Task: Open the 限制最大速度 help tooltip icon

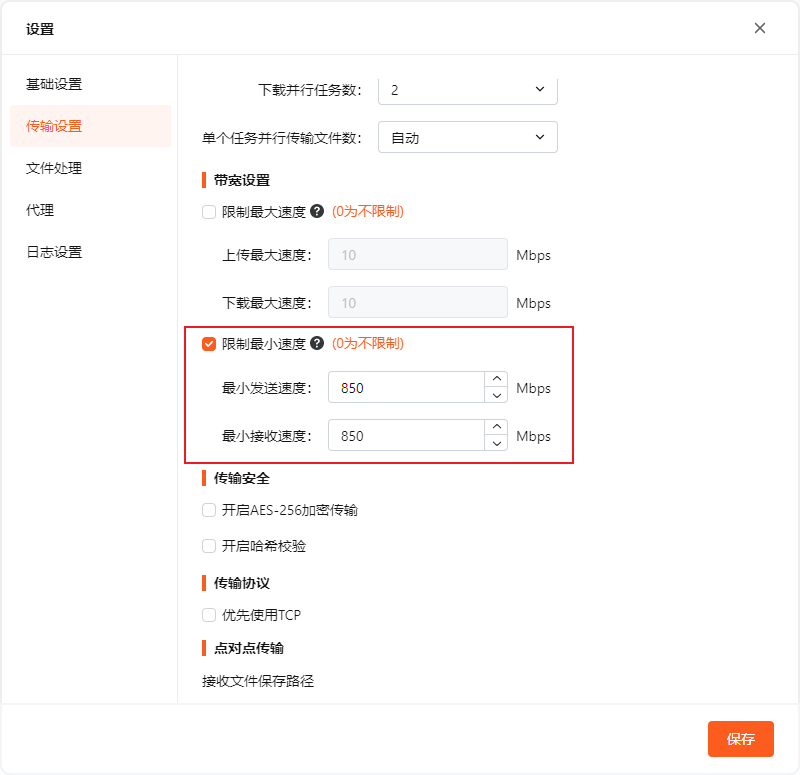Action: click(x=316, y=211)
